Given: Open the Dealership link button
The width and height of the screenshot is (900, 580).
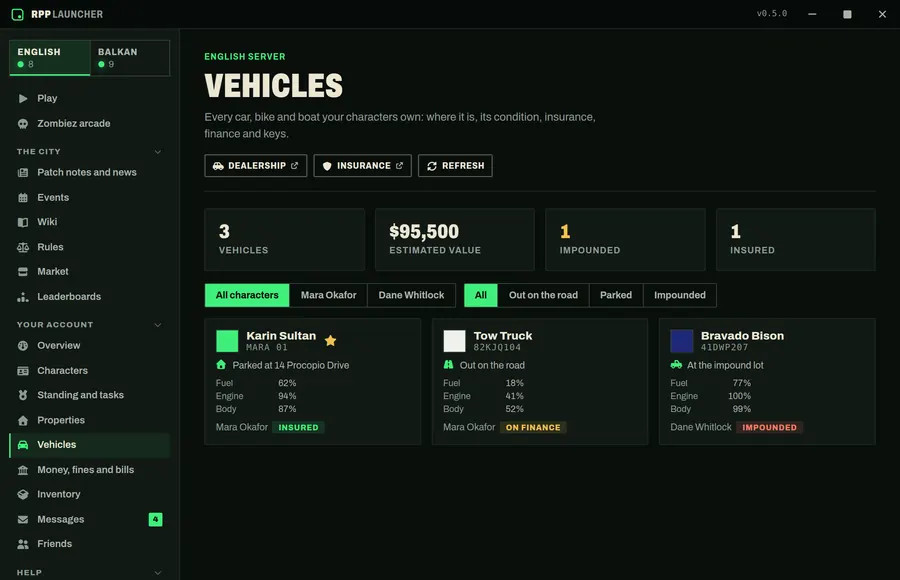Looking at the screenshot, I should pyautogui.click(x=255, y=165).
